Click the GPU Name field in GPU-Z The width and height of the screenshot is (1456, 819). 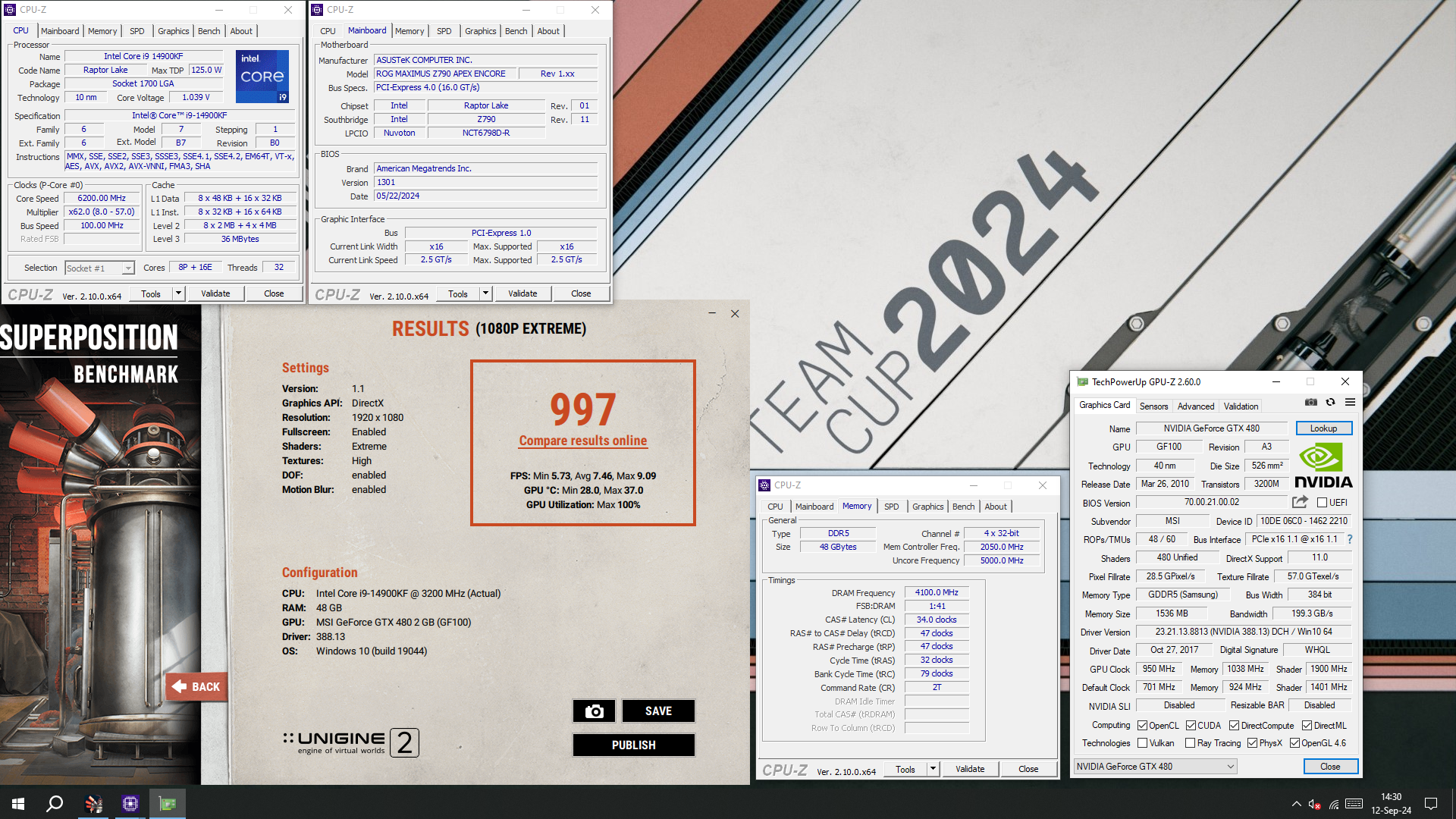click(x=1211, y=428)
